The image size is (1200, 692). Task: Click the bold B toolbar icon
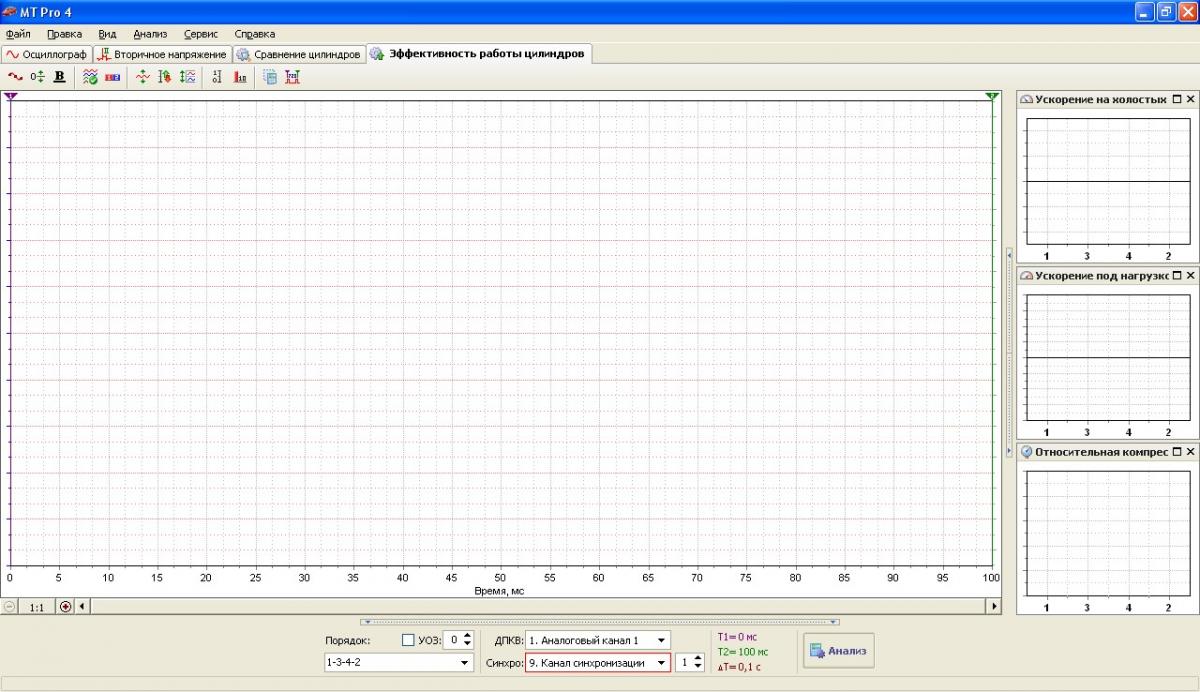click(x=59, y=76)
